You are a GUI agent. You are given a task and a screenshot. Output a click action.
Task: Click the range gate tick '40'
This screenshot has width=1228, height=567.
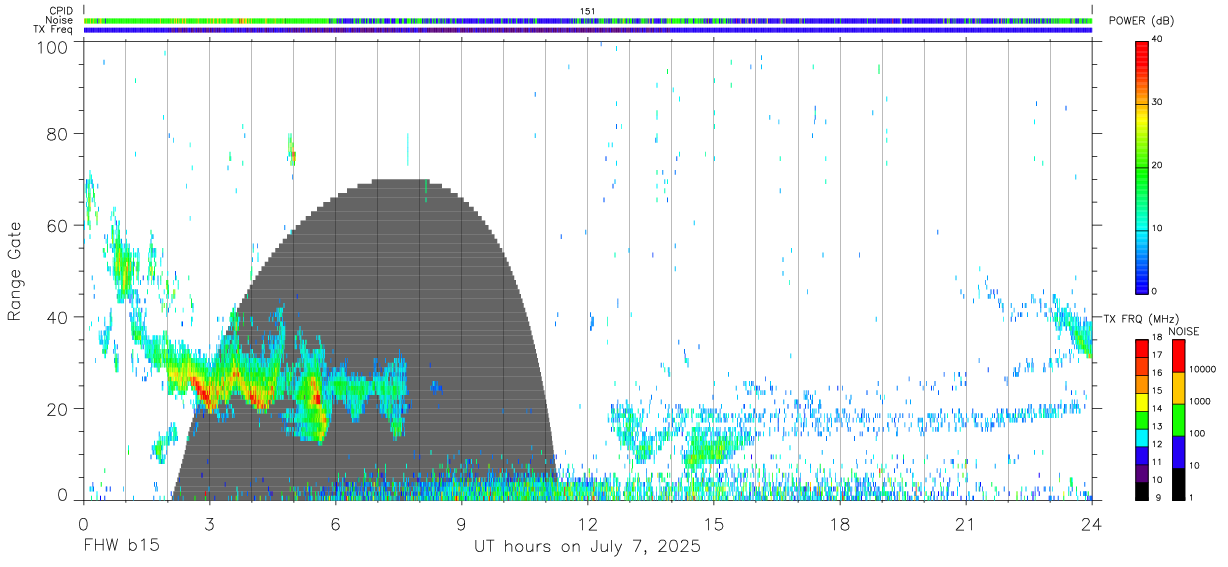tap(58, 317)
